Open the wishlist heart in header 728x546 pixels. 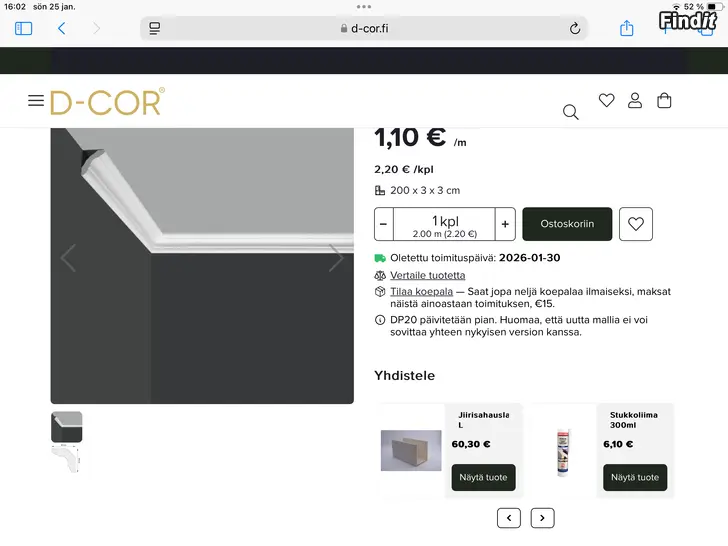coord(606,100)
